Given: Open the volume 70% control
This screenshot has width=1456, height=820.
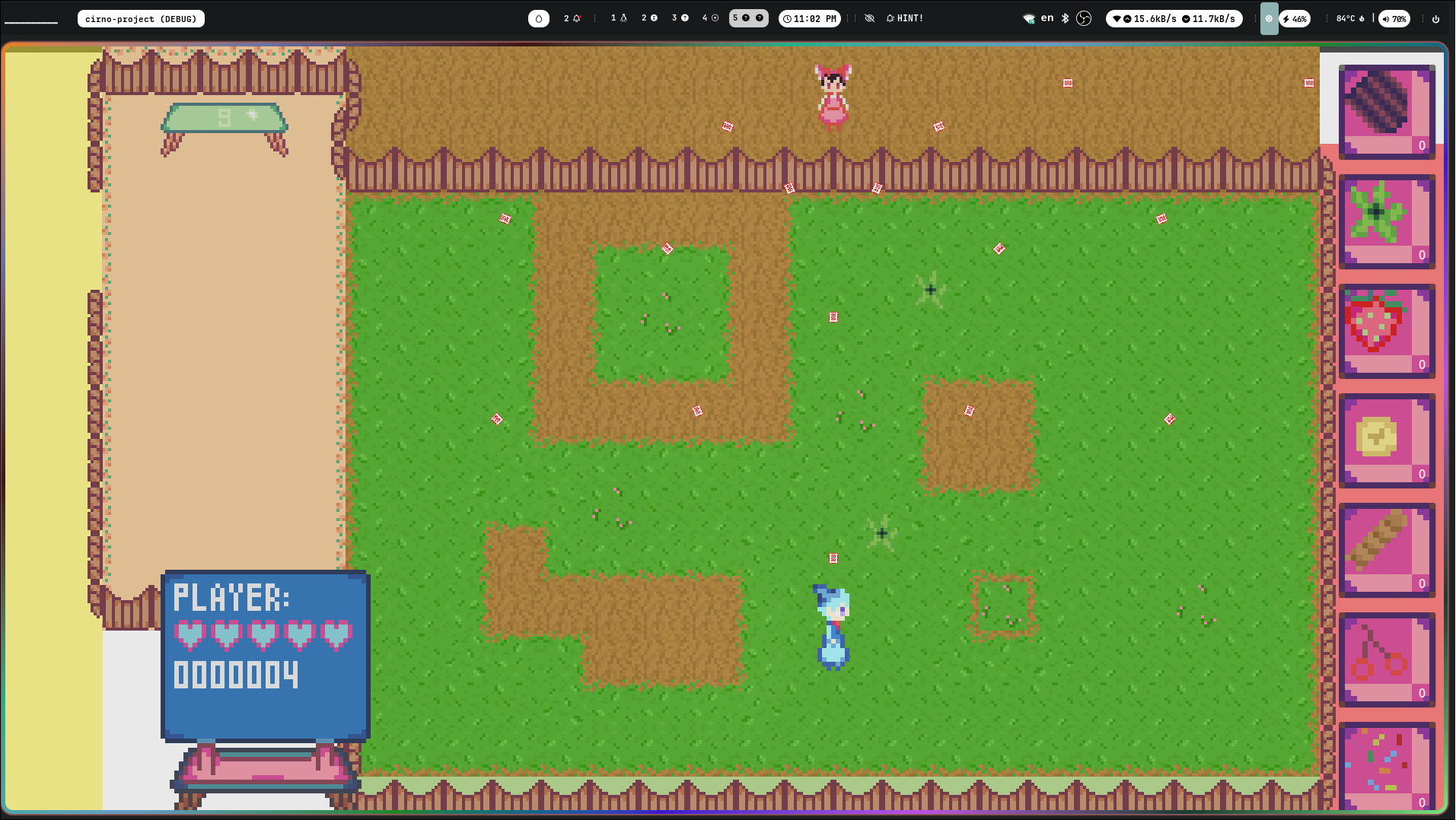Looking at the screenshot, I should (x=1394, y=18).
